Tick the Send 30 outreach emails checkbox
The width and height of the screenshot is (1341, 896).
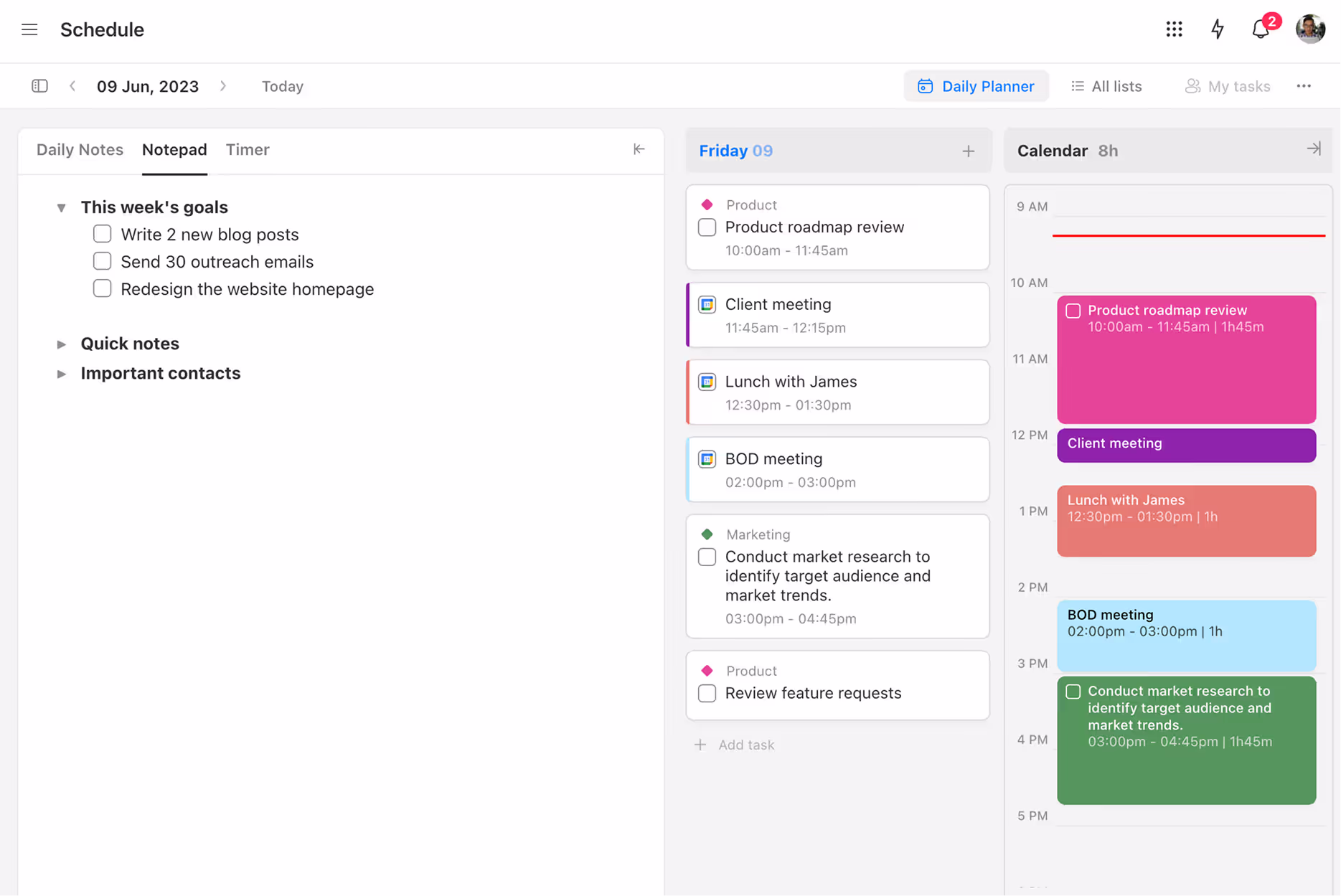point(103,261)
